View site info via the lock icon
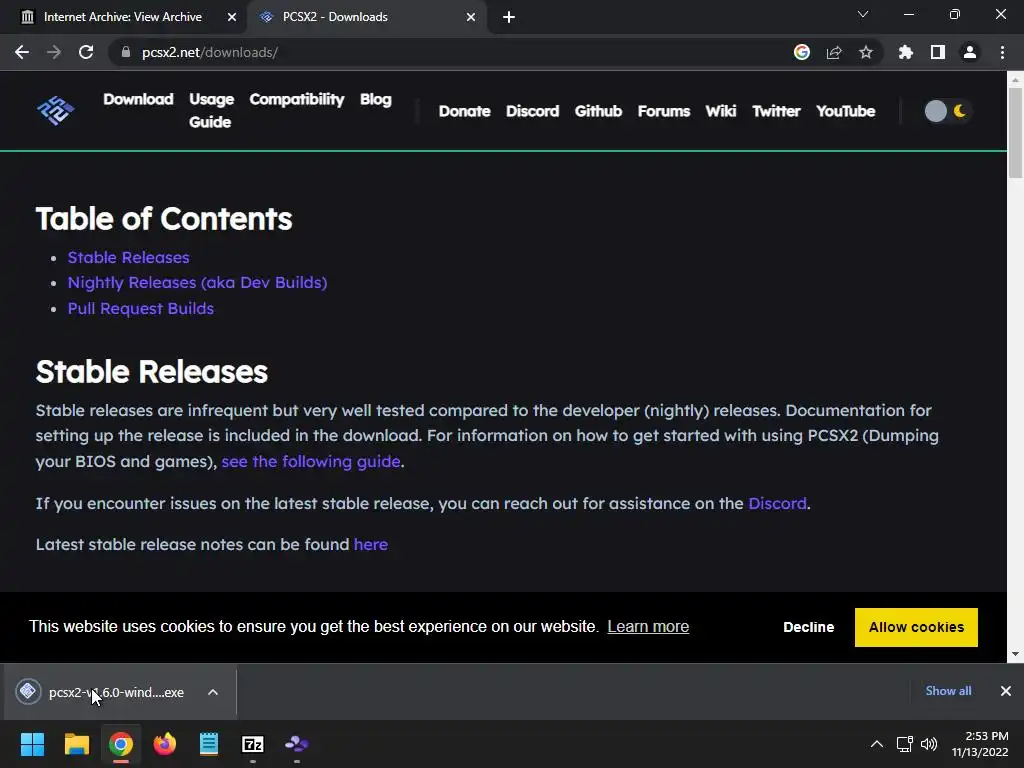Viewport: 1024px width, 768px height. (126, 52)
